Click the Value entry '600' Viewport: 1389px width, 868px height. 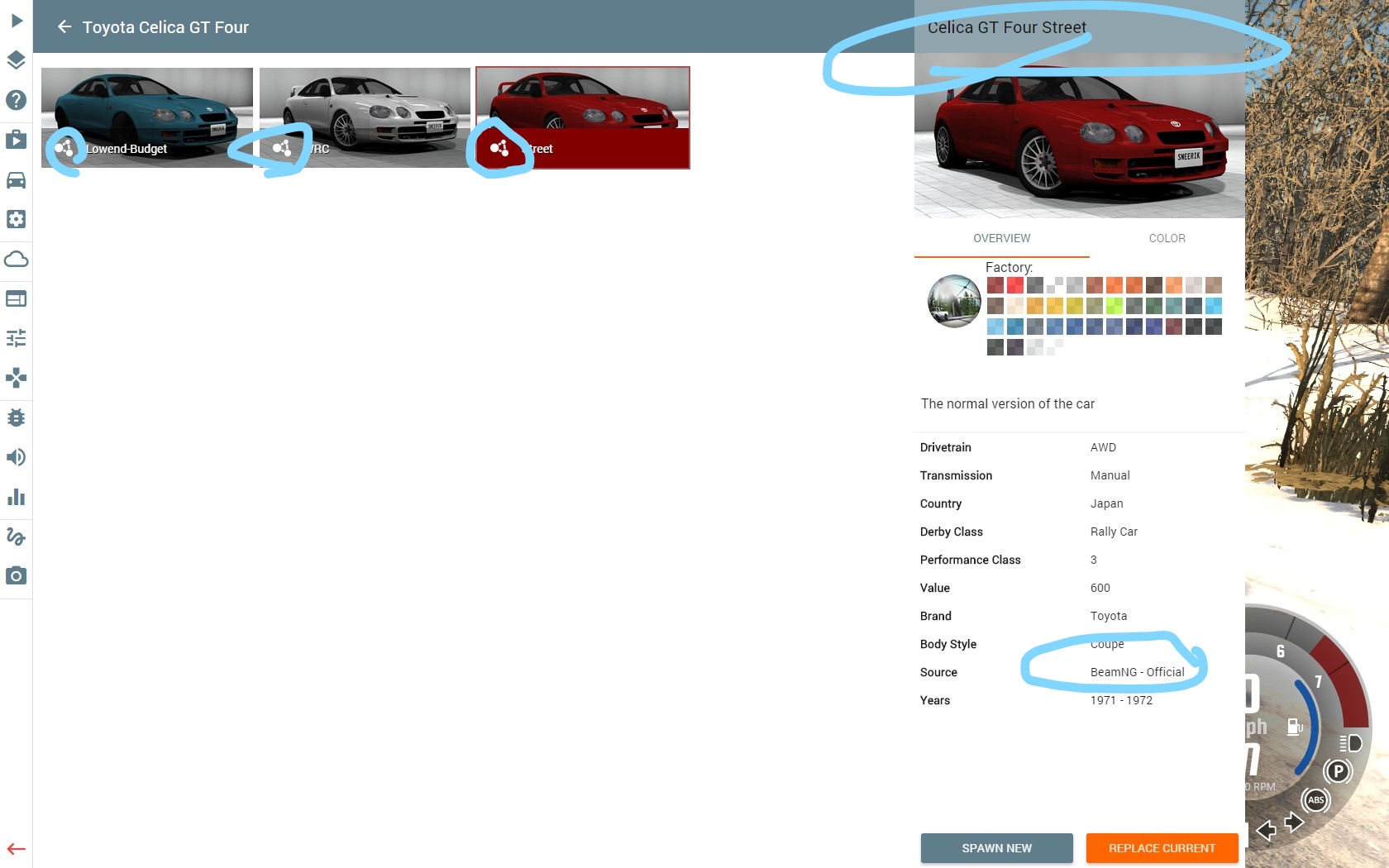tap(1100, 588)
